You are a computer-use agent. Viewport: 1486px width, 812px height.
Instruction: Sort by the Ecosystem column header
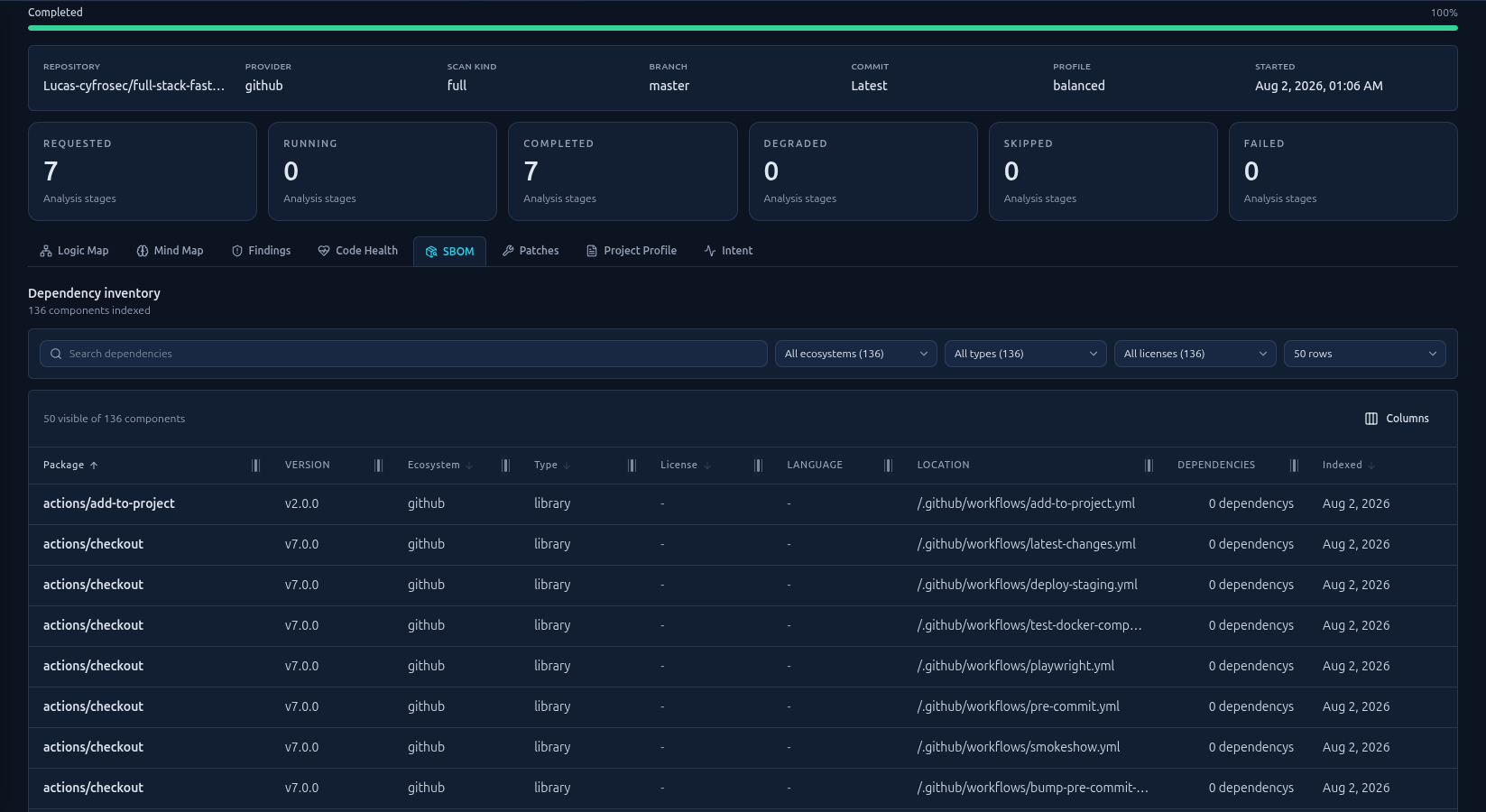pos(440,466)
